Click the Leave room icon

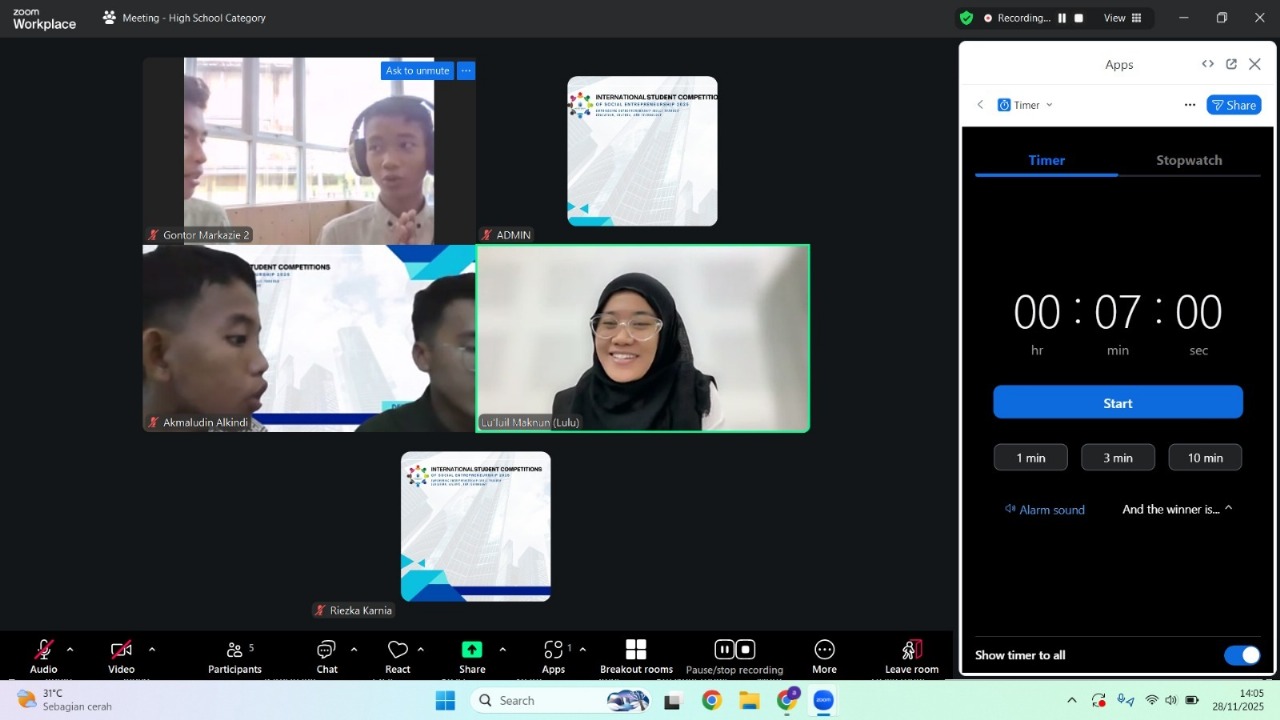tap(911, 651)
